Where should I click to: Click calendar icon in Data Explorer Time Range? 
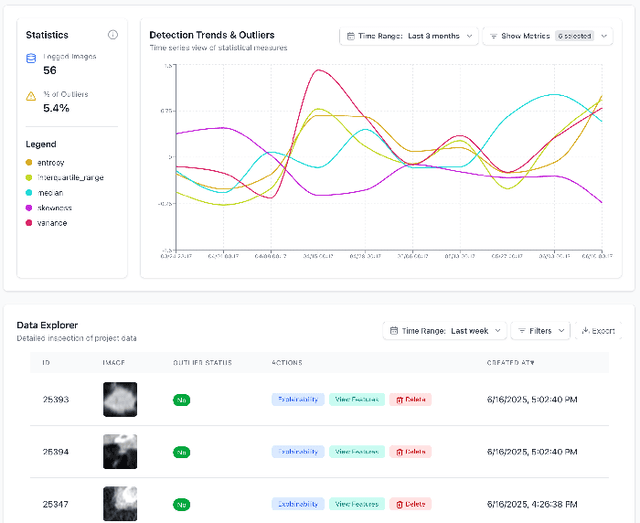(395, 330)
